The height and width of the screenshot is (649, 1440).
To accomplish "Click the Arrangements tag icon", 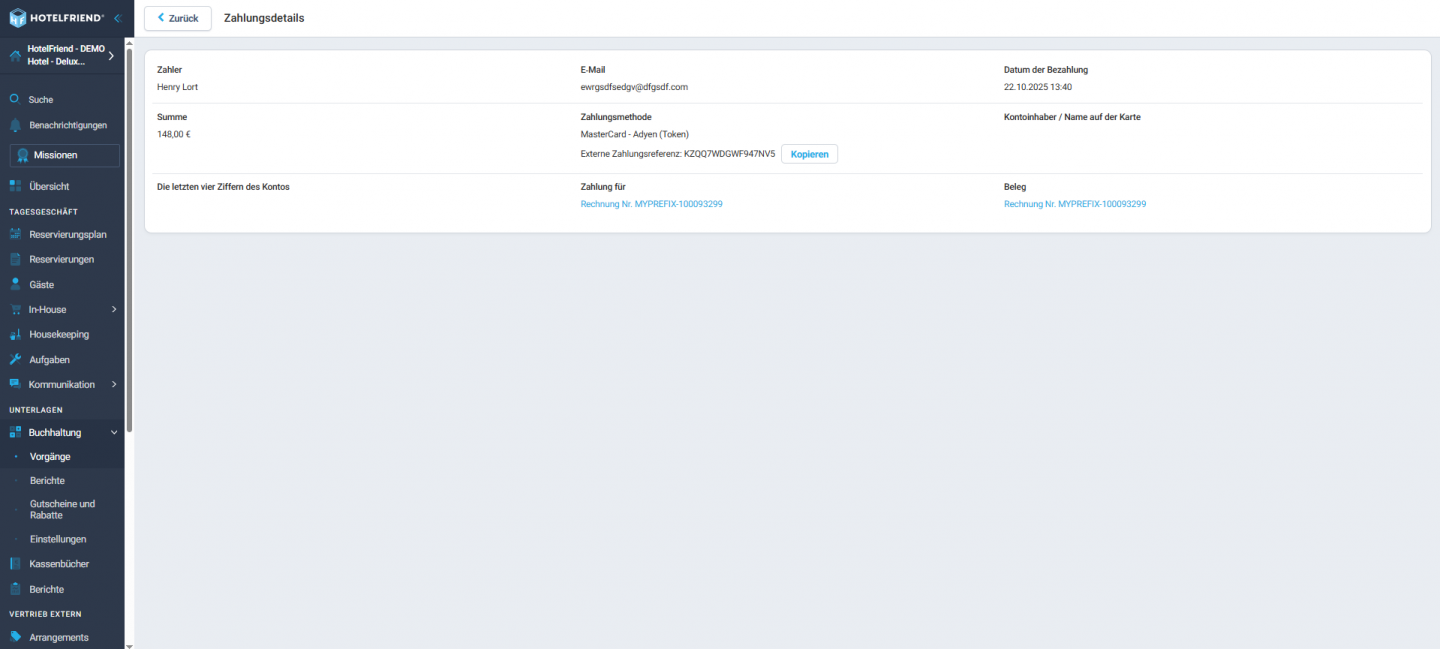I will [x=15, y=637].
